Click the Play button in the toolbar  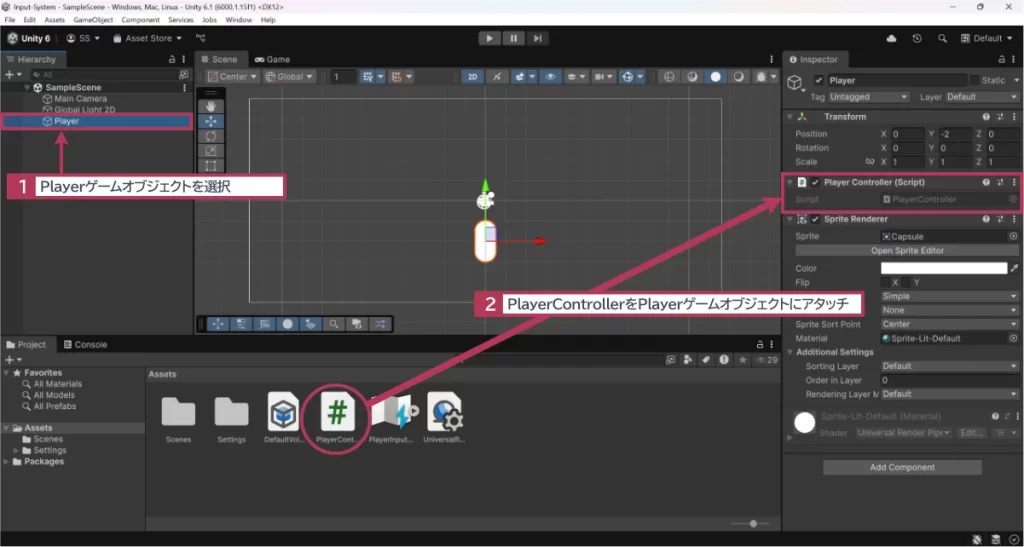pyautogui.click(x=489, y=38)
